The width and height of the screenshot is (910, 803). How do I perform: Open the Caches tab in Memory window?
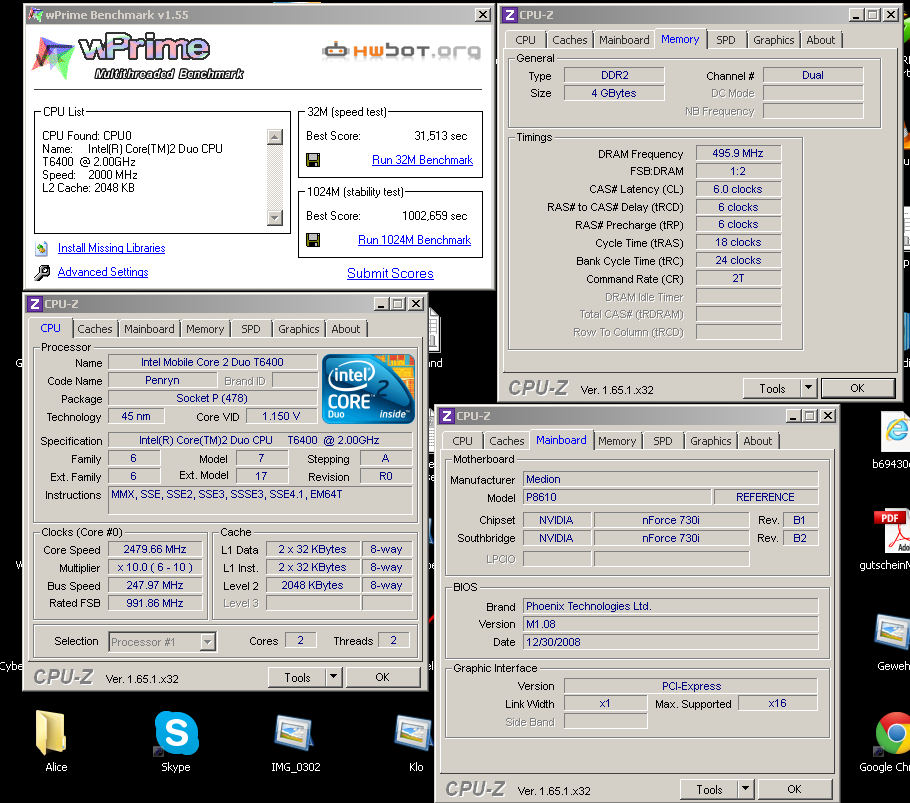point(569,40)
